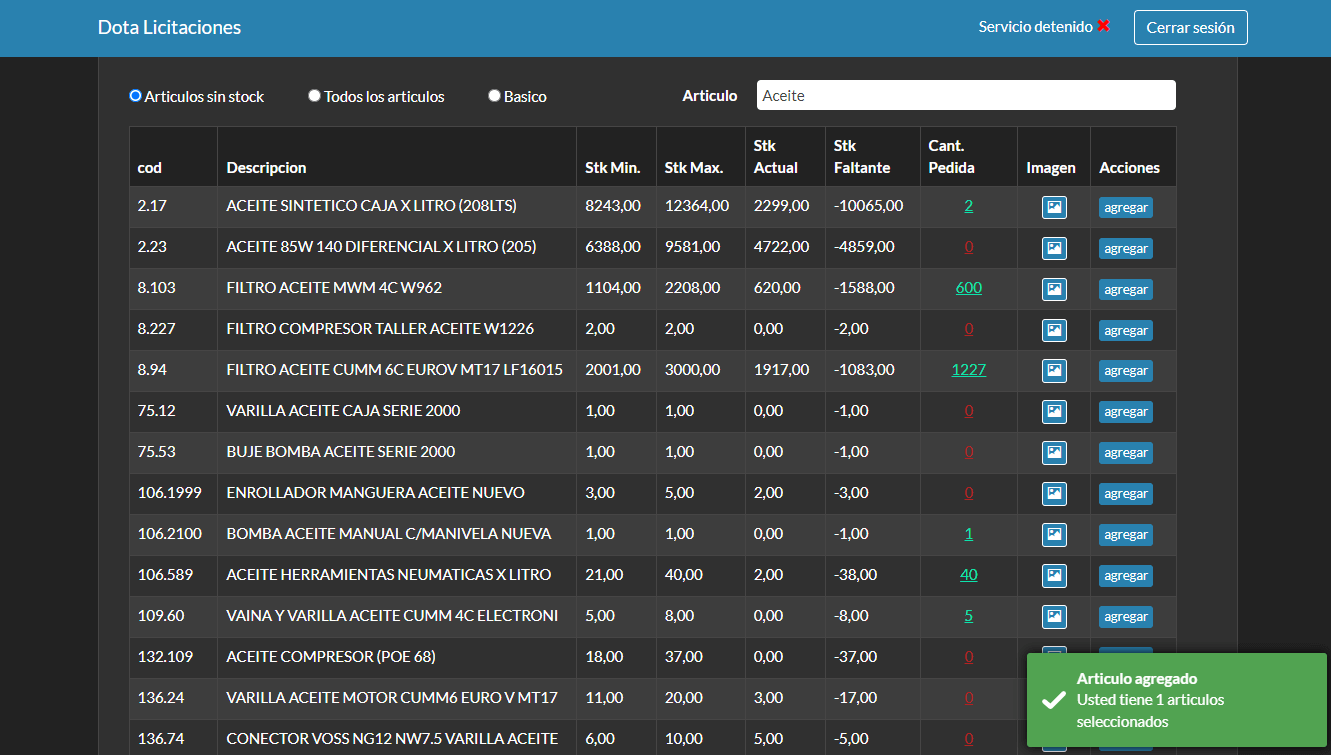View image for FILTRO COMPRESOR TALLER ACEITE
This screenshot has height=755, width=1331.
click(1054, 330)
